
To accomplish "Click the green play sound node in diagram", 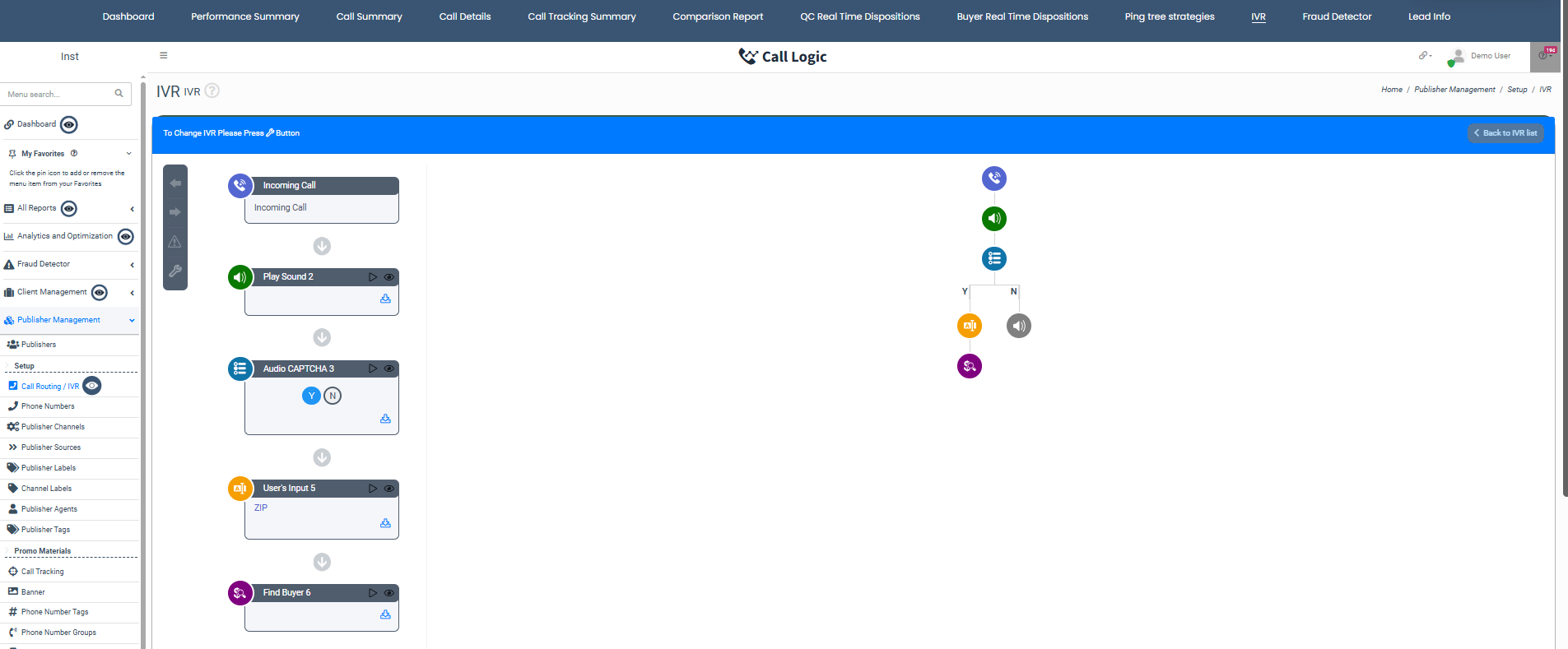I will tap(994, 218).
